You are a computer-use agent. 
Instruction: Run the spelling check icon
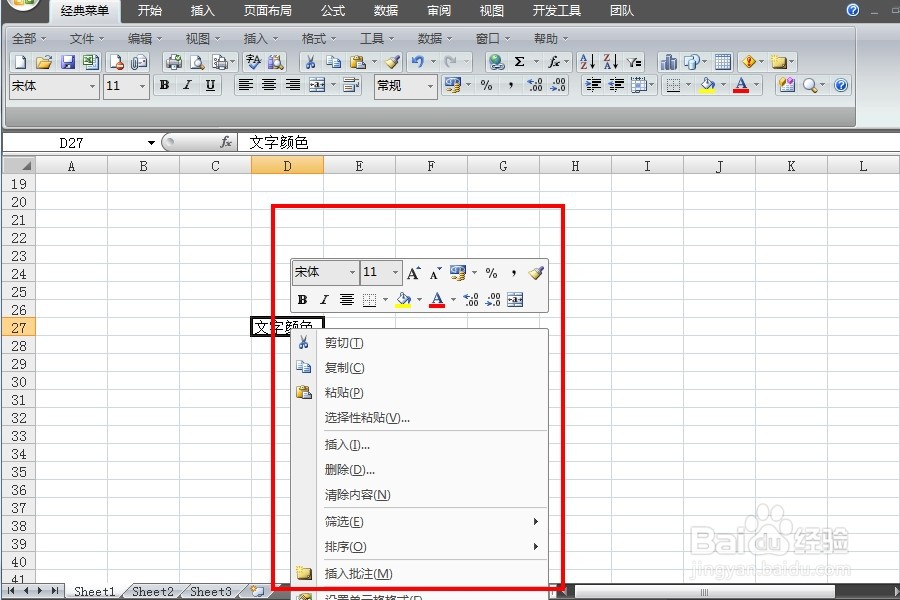tap(253, 61)
